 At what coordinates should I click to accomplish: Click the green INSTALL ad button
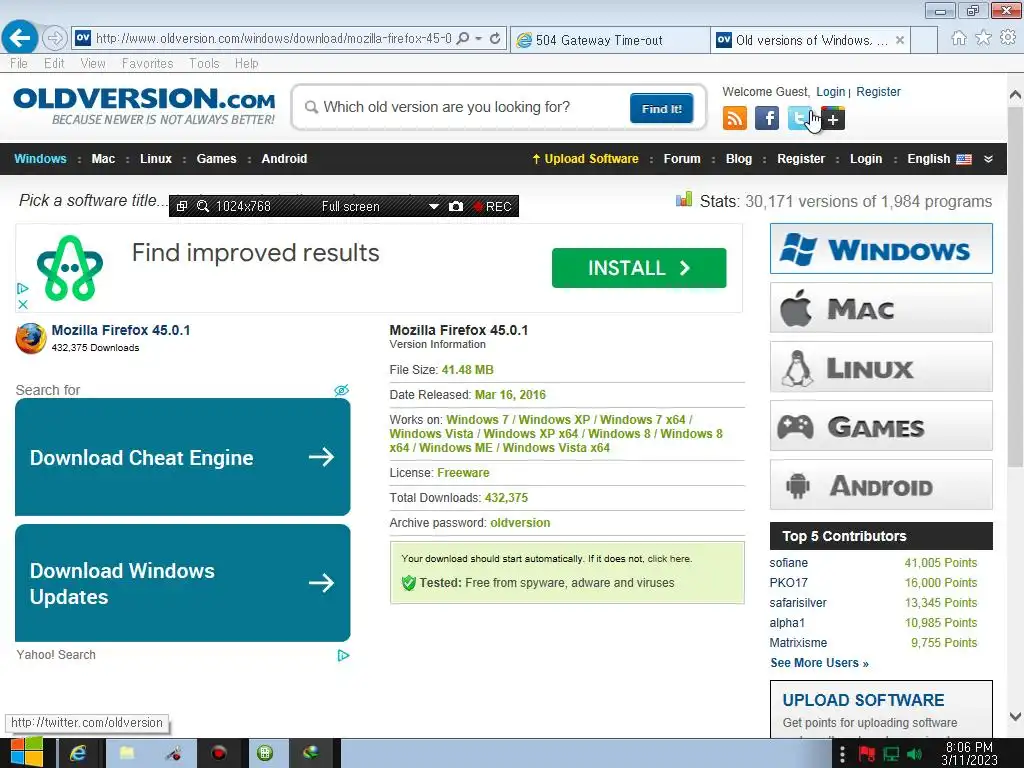coord(639,268)
